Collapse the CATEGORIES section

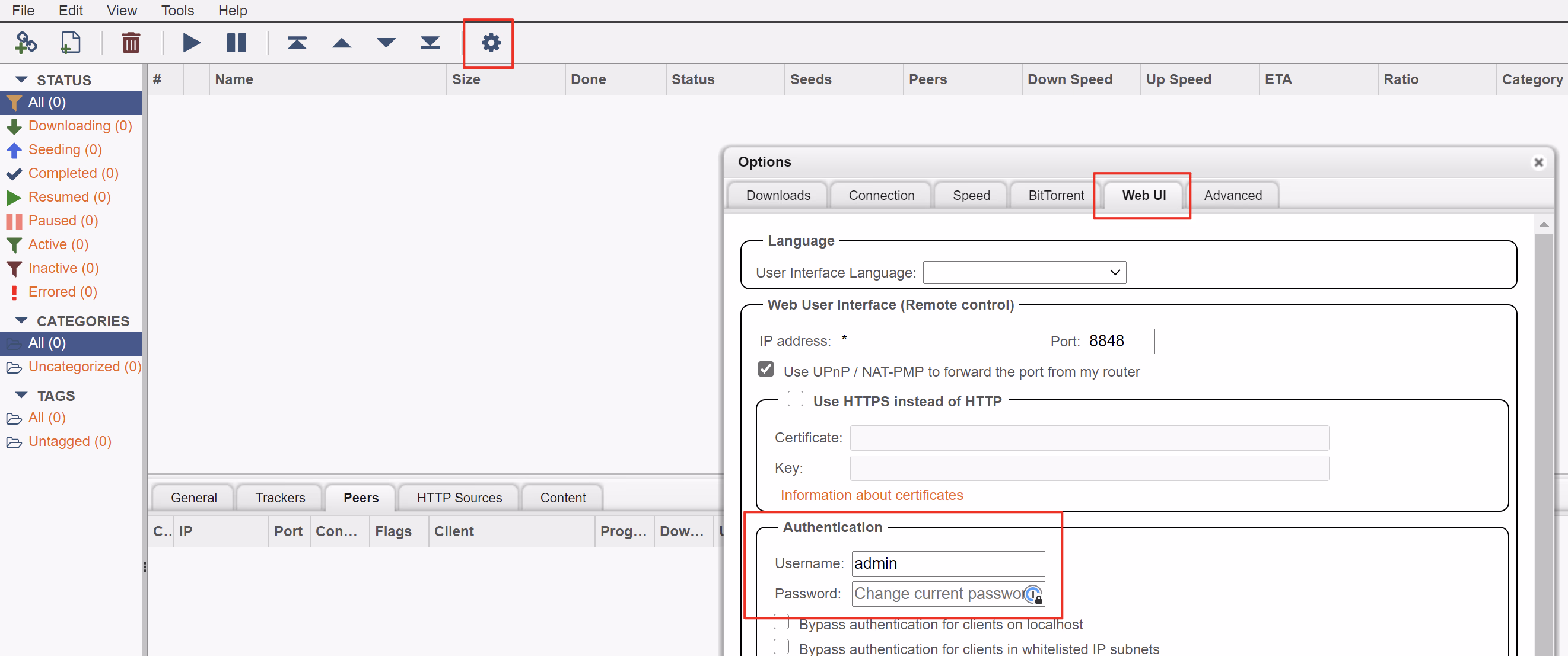pos(22,321)
